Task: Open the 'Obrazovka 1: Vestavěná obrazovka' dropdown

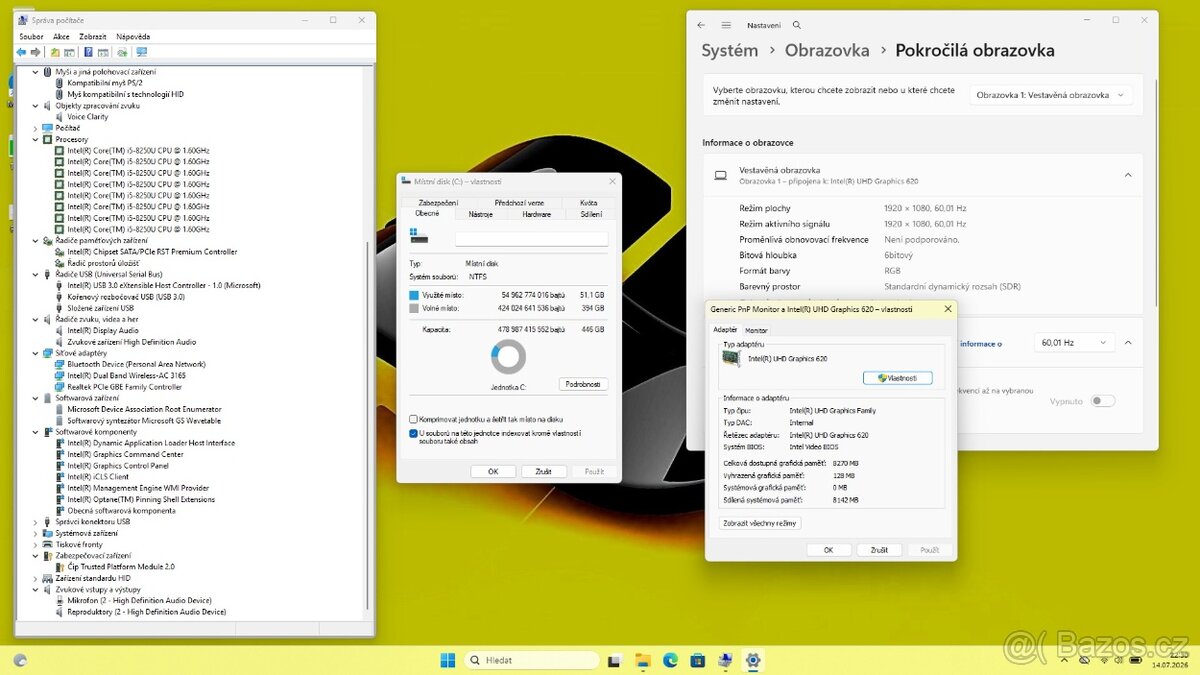Action: tap(1051, 95)
